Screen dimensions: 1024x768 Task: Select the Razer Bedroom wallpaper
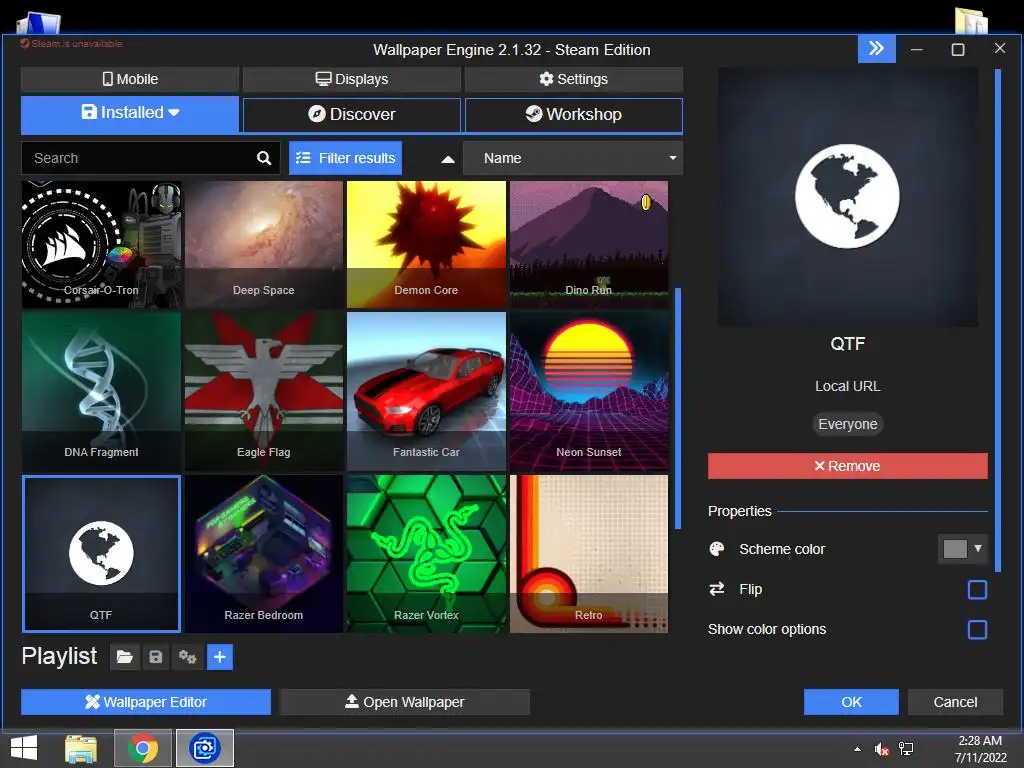point(264,554)
